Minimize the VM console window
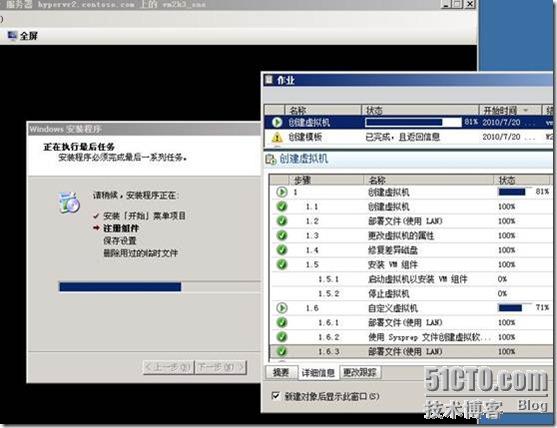 pyautogui.click(x=446, y=4)
